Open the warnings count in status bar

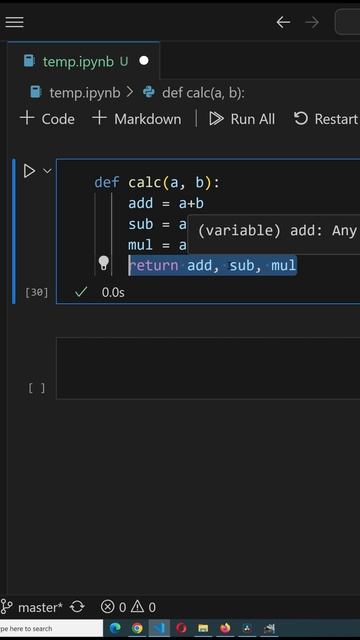click(x=143, y=607)
